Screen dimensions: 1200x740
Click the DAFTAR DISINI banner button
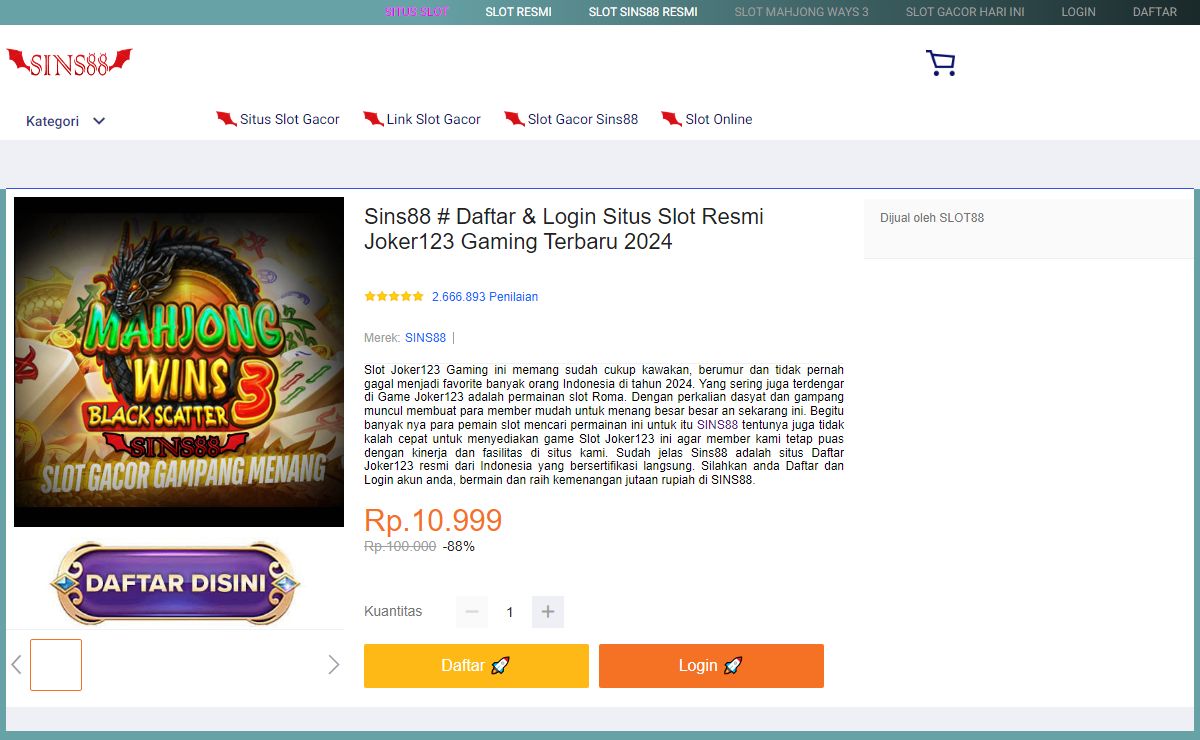[x=175, y=583]
